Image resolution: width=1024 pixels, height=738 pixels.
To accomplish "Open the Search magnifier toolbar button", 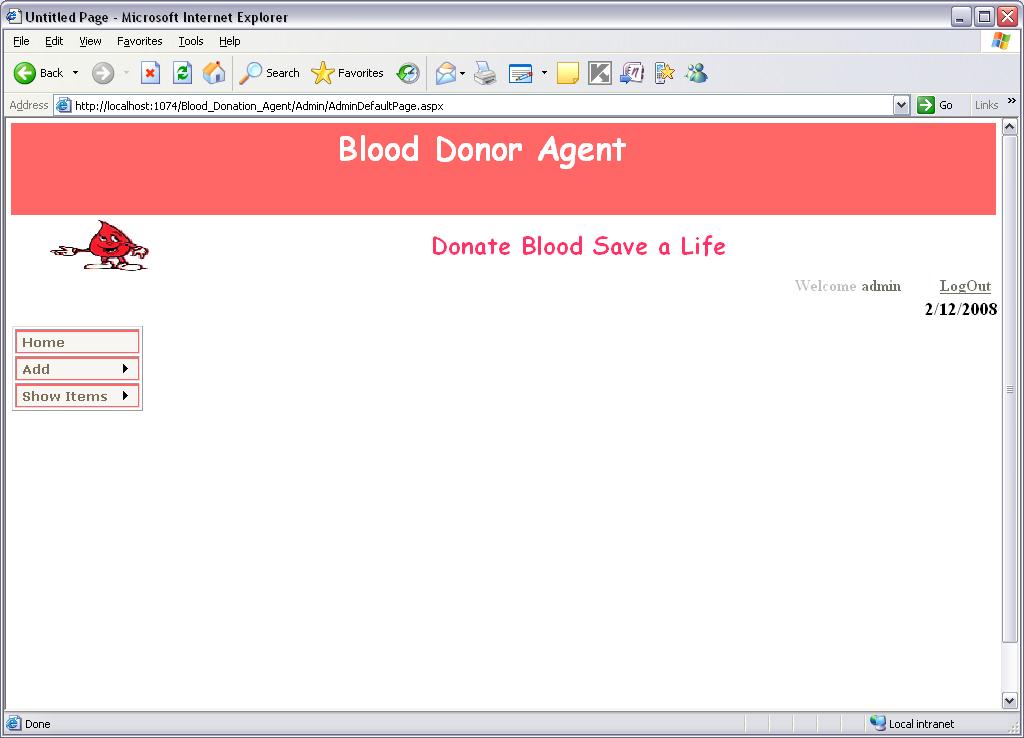I will pos(269,73).
